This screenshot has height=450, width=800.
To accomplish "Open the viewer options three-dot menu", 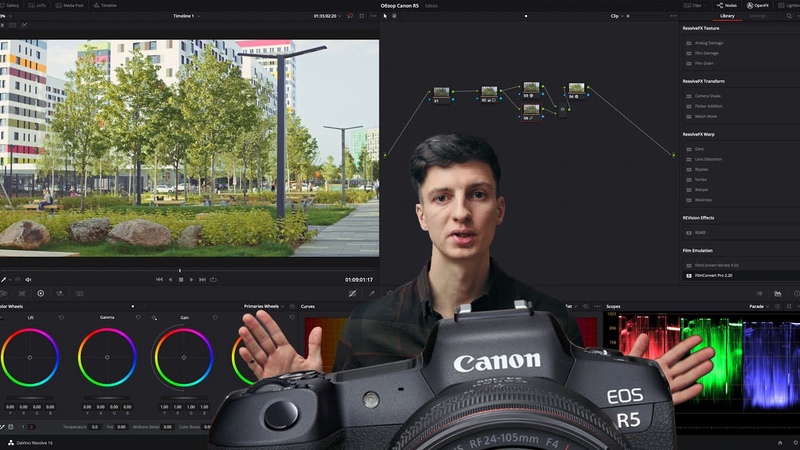I will 373,16.
